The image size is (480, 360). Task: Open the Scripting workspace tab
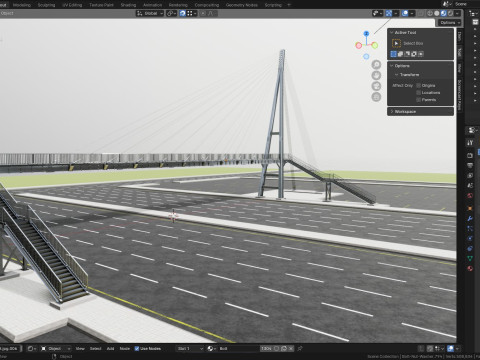(x=273, y=5)
